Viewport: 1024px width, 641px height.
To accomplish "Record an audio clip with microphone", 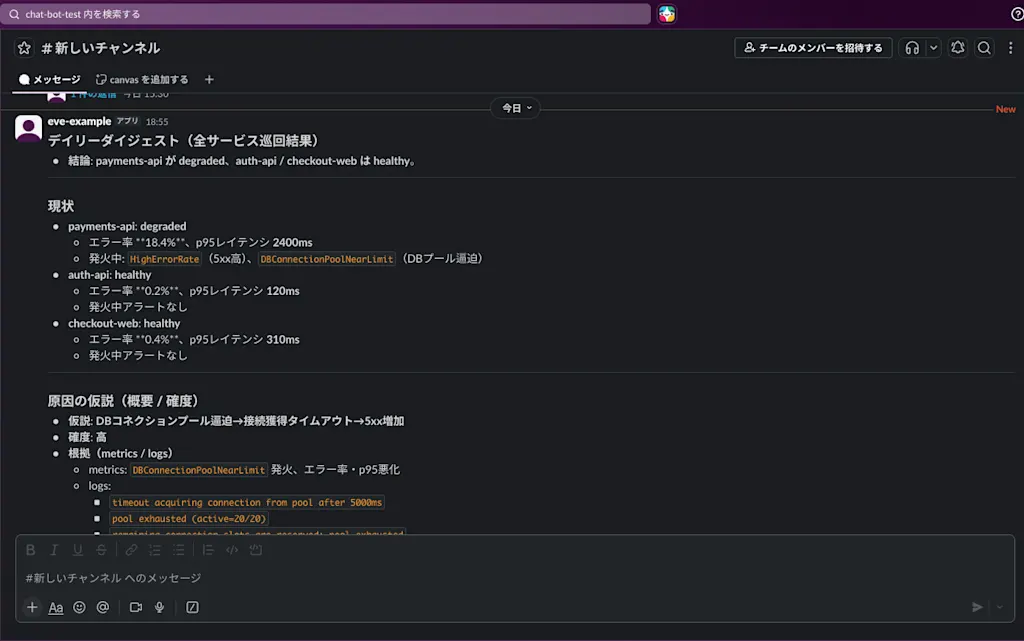I will [x=159, y=607].
